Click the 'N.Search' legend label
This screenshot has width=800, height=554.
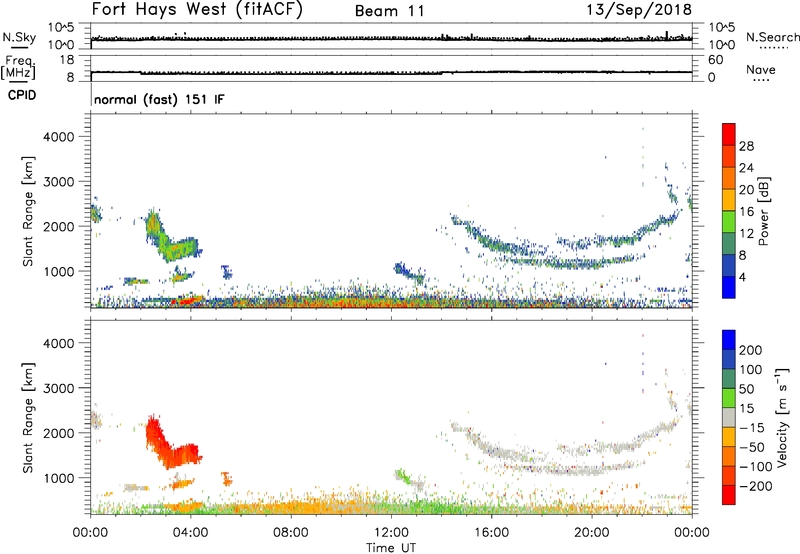point(772,37)
